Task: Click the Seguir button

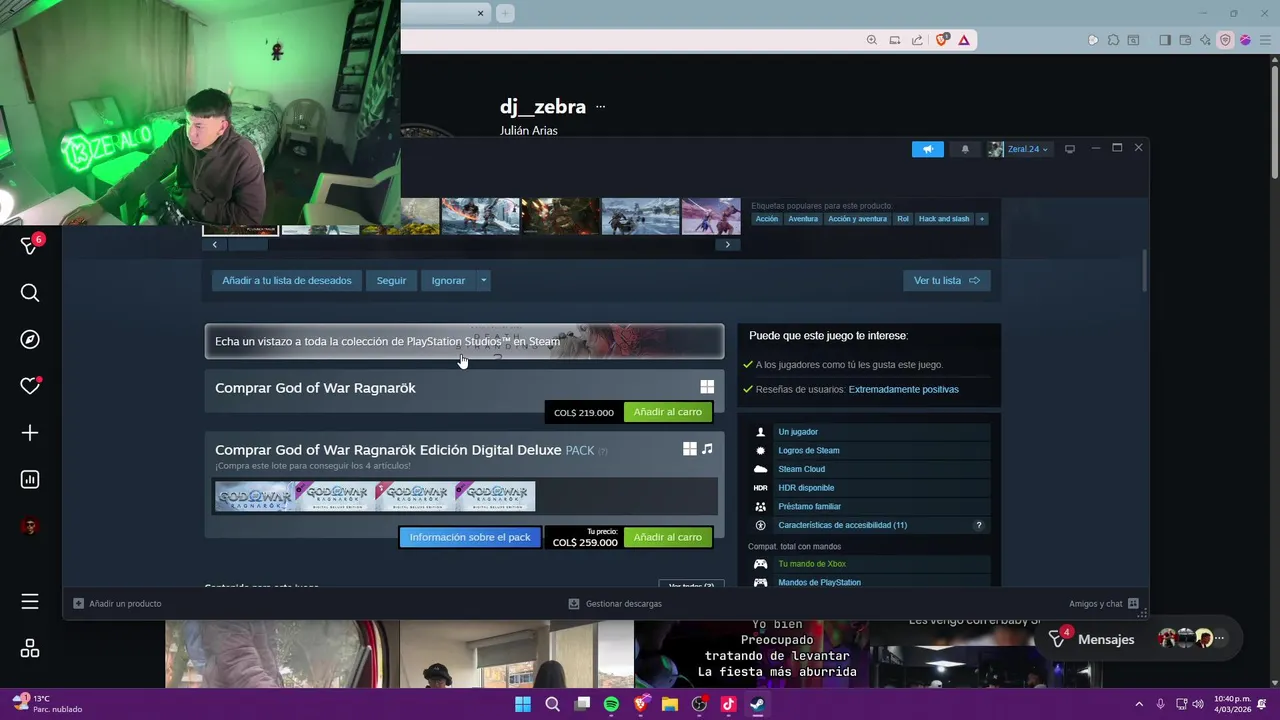Action: (x=391, y=280)
